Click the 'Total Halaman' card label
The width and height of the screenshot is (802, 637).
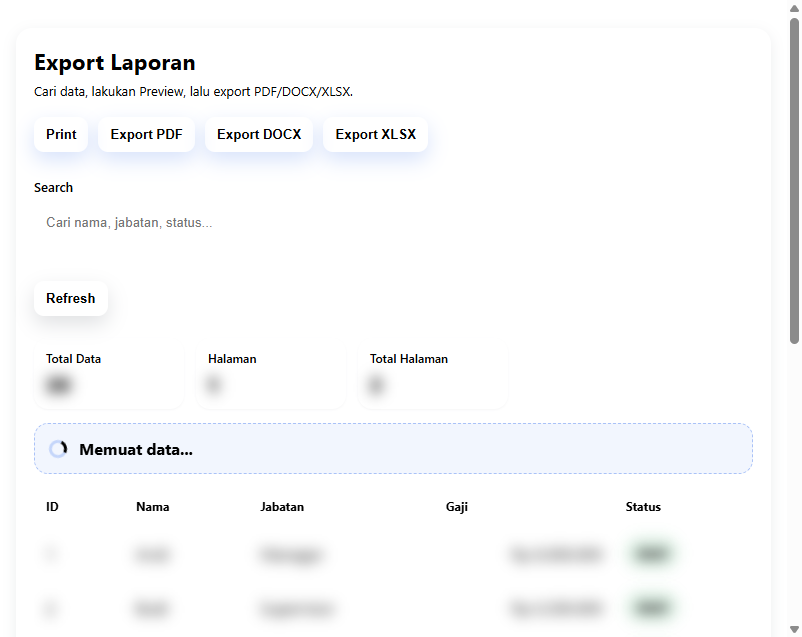409,359
